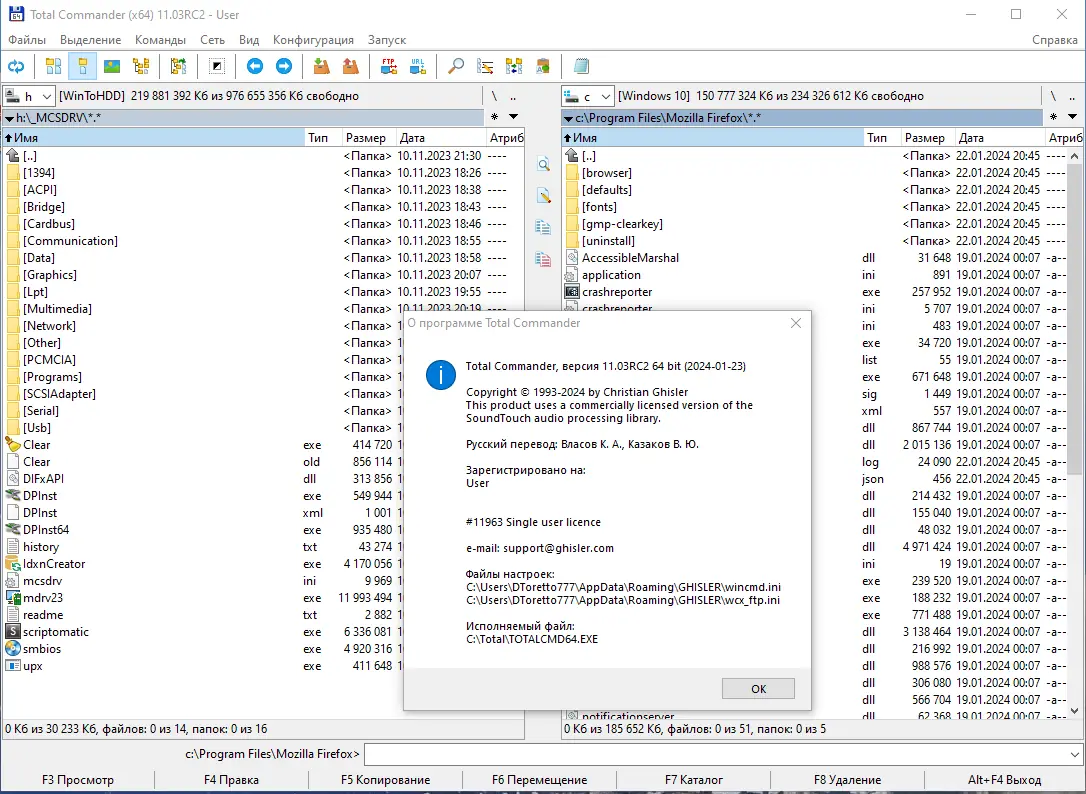The width and height of the screenshot is (1086, 794).
Task: Sort right panel by Дата column header
Action: 999,137
